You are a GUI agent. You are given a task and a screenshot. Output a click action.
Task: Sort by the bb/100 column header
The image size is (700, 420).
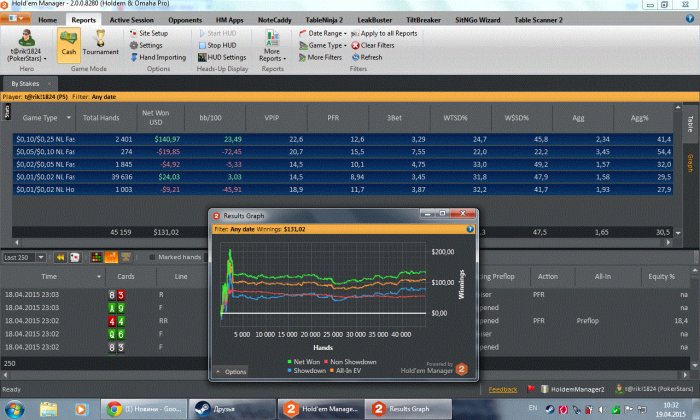pyautogui.click(x=210, y=118)
